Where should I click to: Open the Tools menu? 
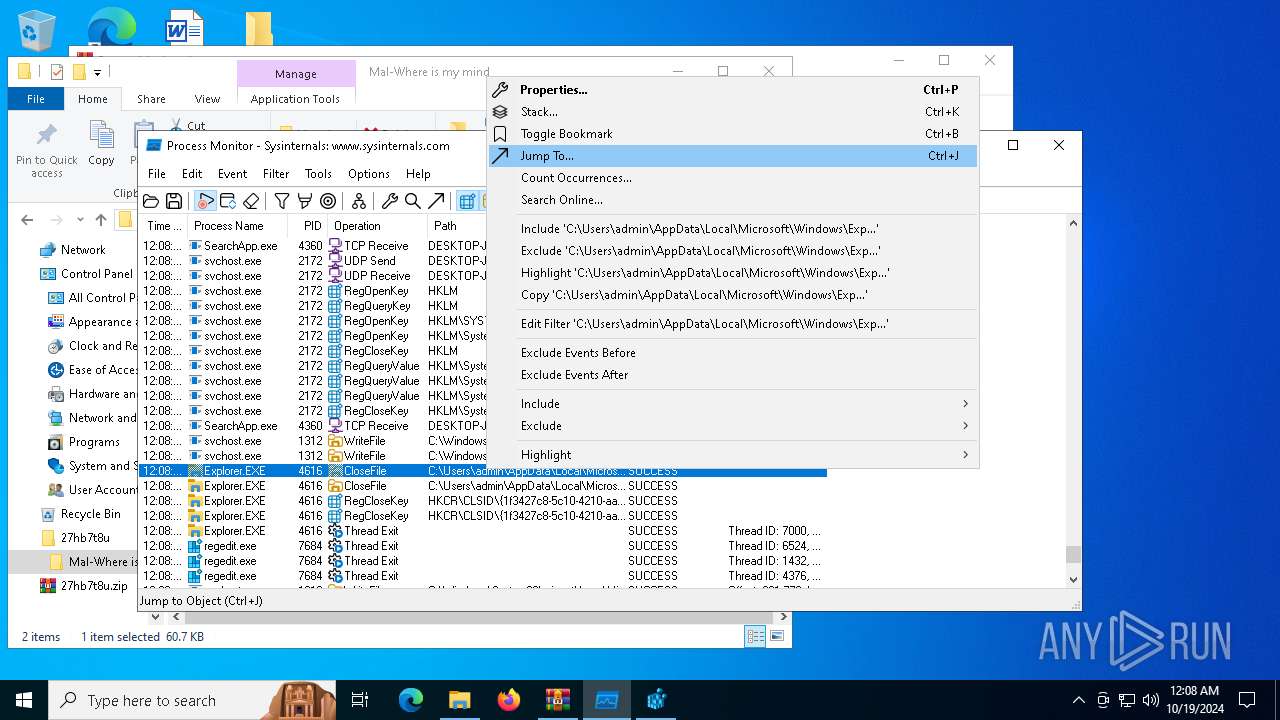(x=318, y=174)
